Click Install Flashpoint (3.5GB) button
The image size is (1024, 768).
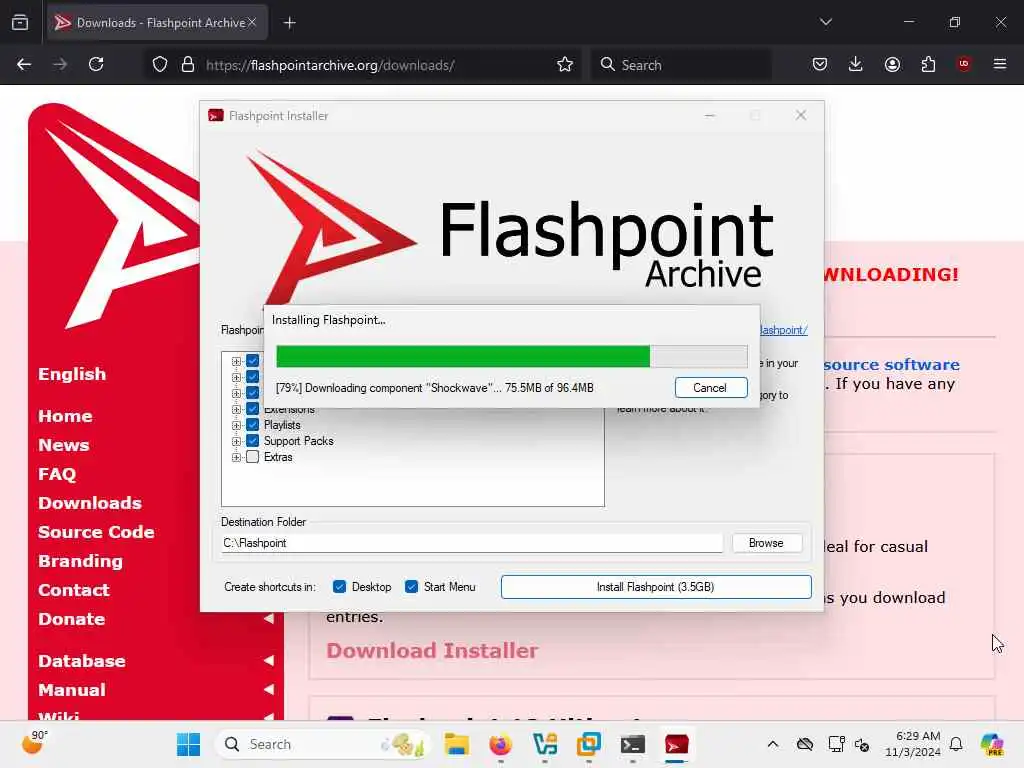656,586
